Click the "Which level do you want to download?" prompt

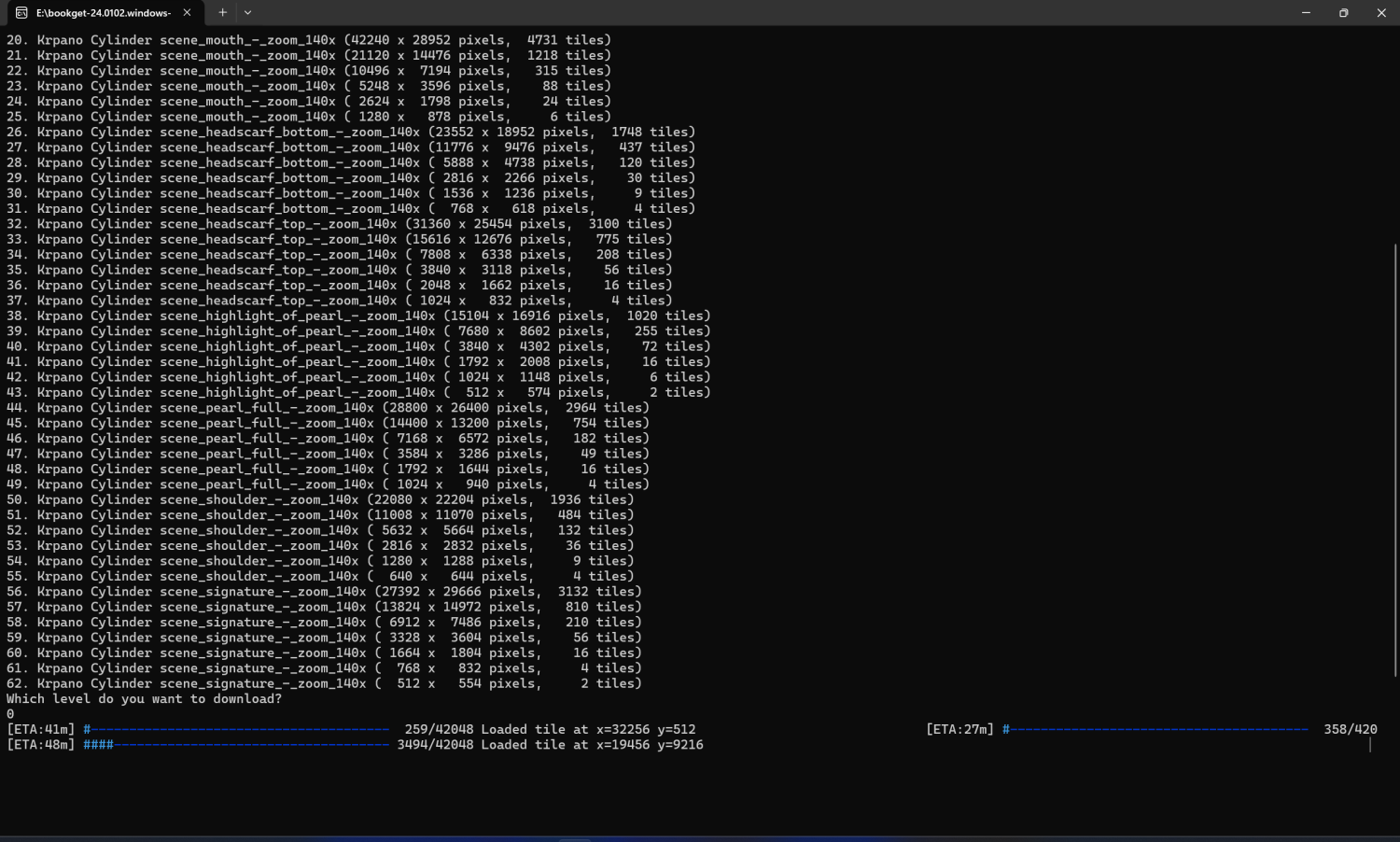coord(144,699)
